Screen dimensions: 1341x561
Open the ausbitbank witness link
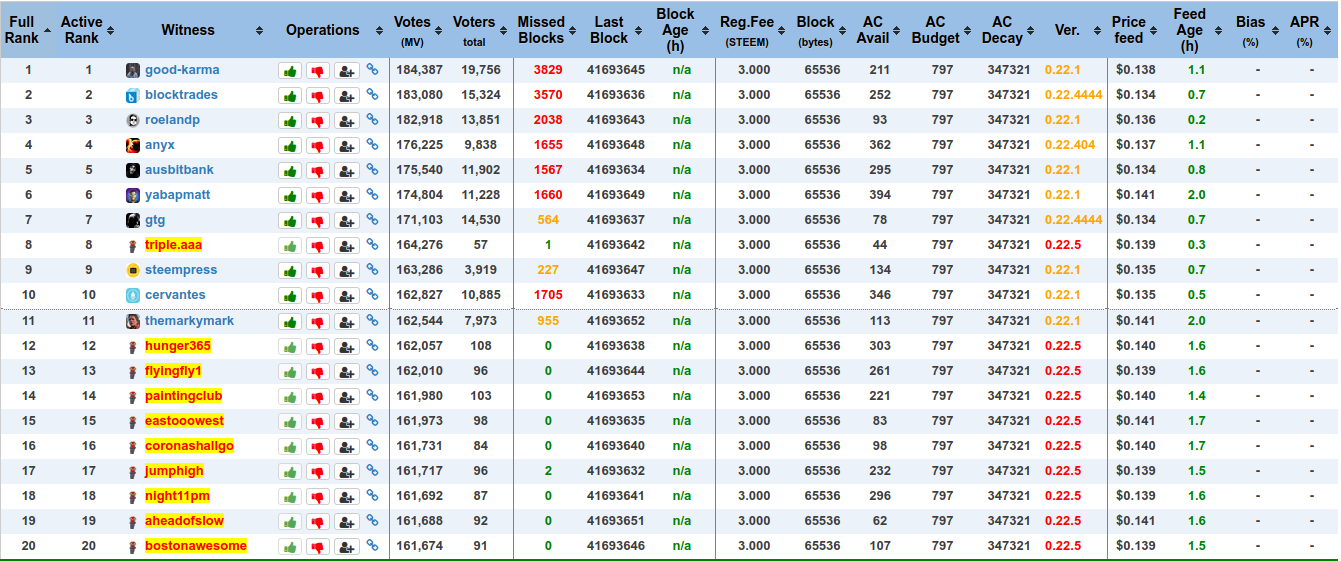tap(179, 170)
